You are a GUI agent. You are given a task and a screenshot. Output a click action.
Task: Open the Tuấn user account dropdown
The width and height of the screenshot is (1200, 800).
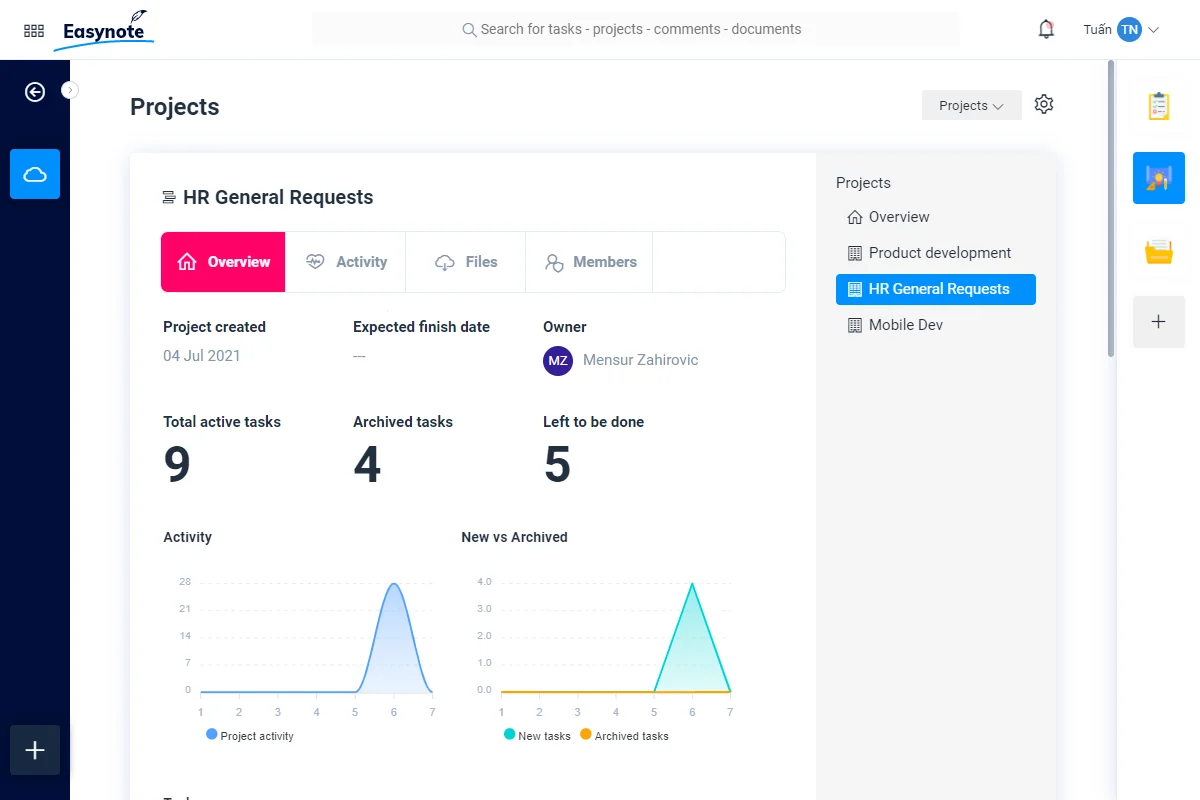[1121, 30]
